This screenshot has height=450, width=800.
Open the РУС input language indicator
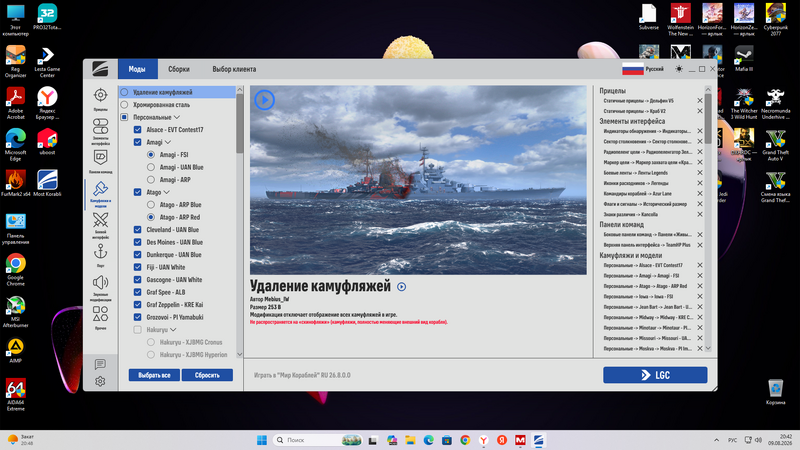[x=732, y=440]
